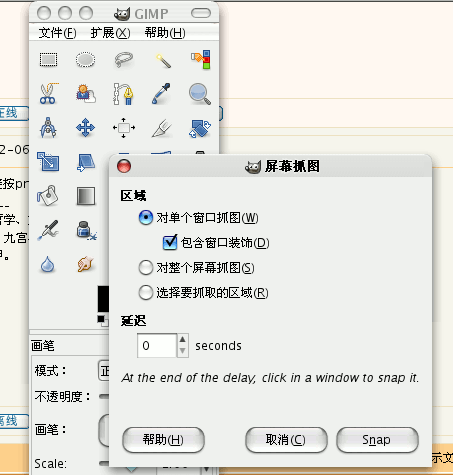
Task: Open the 帮助(H) menu in GIMP toolbox
Action: coord(165,33)
